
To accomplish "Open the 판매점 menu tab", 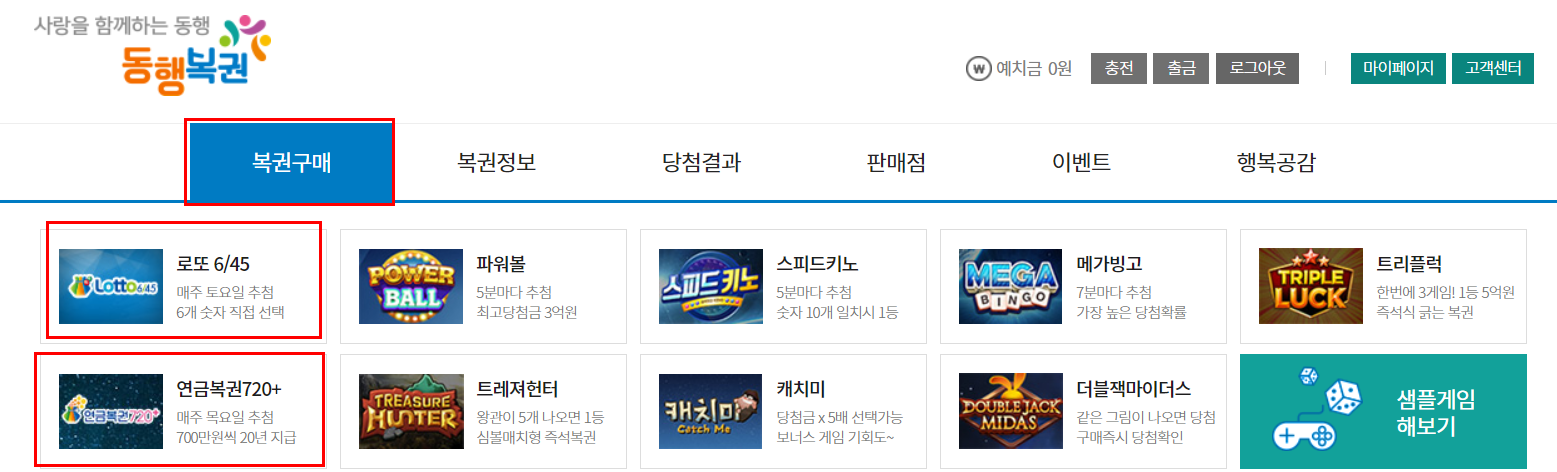I will (896, 162).
